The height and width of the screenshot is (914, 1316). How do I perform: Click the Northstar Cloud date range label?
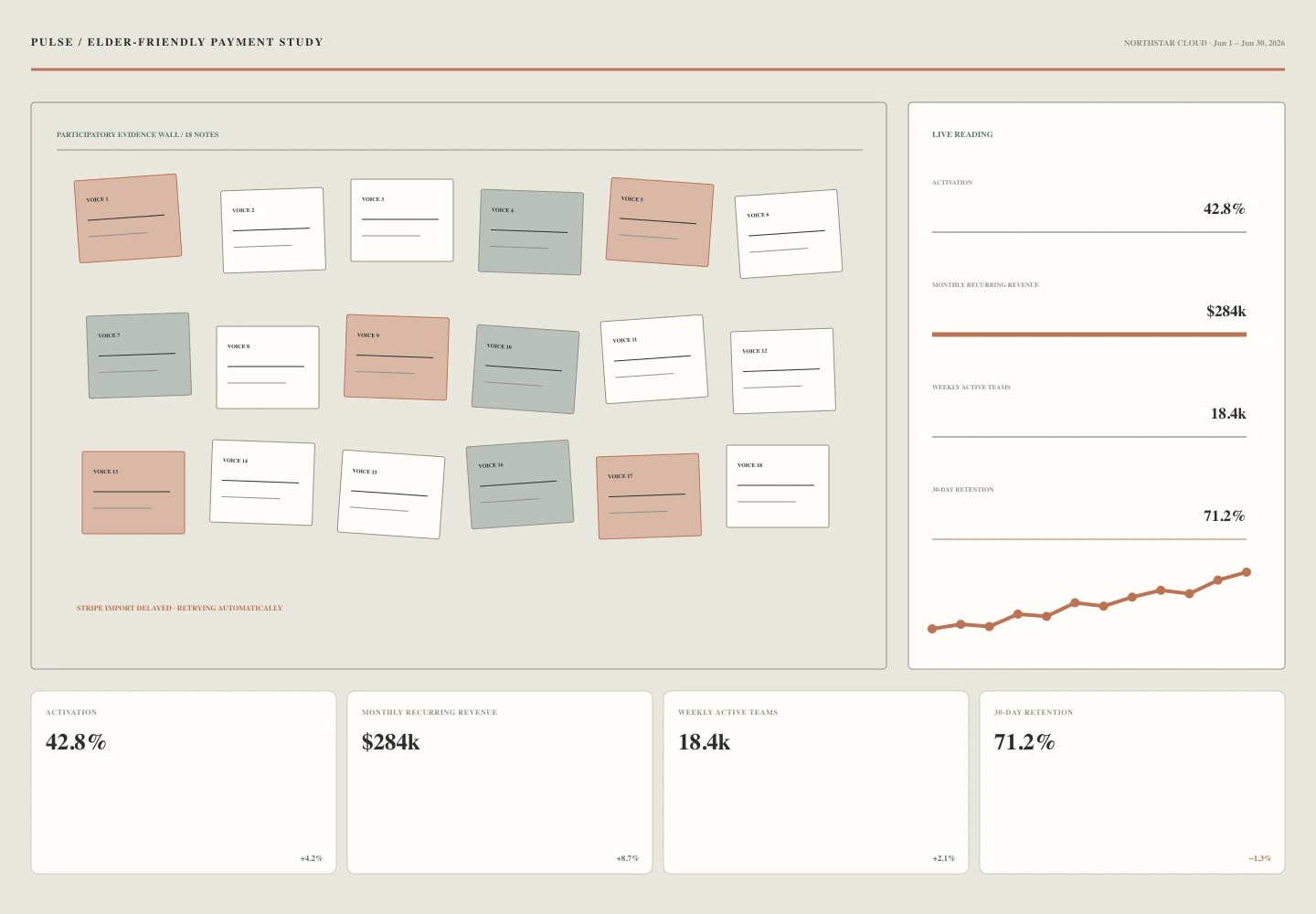tap(1205, 43)
